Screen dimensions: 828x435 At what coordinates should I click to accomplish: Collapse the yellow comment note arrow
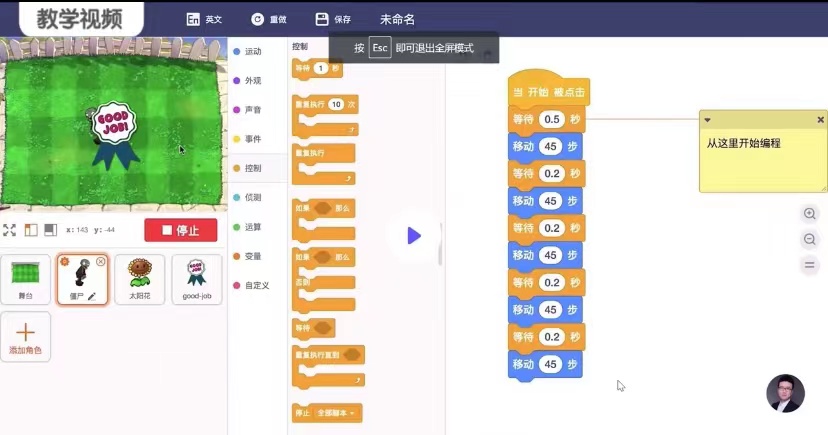coord(708,120)
